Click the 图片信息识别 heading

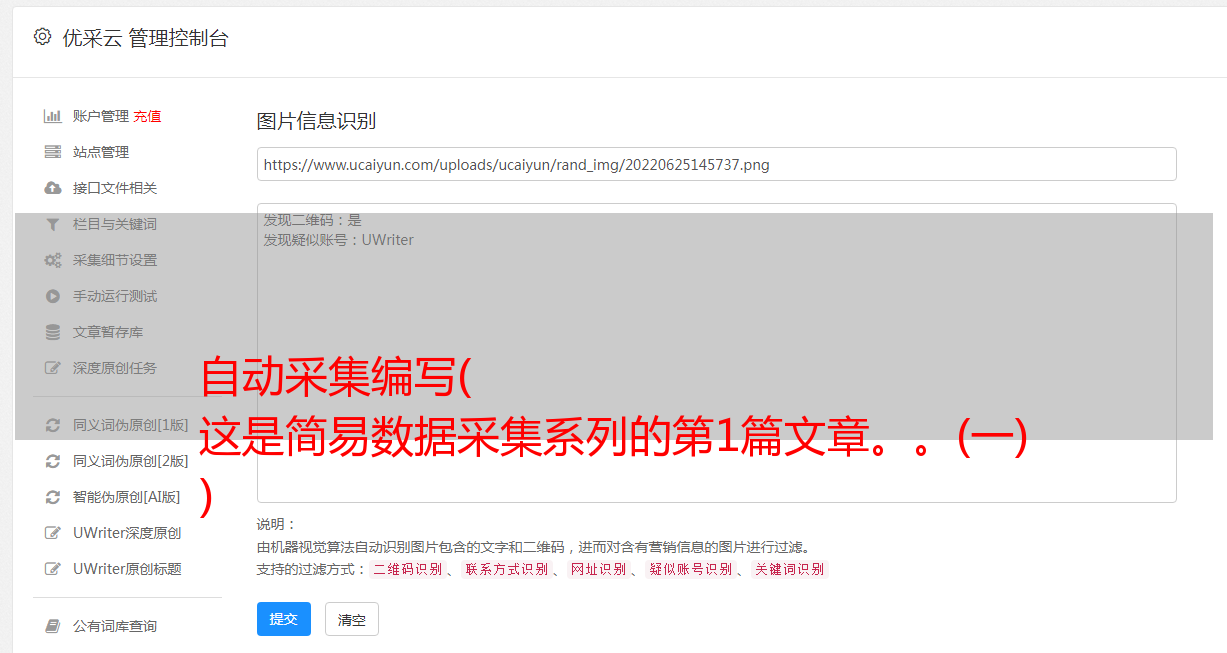point(316,121)
